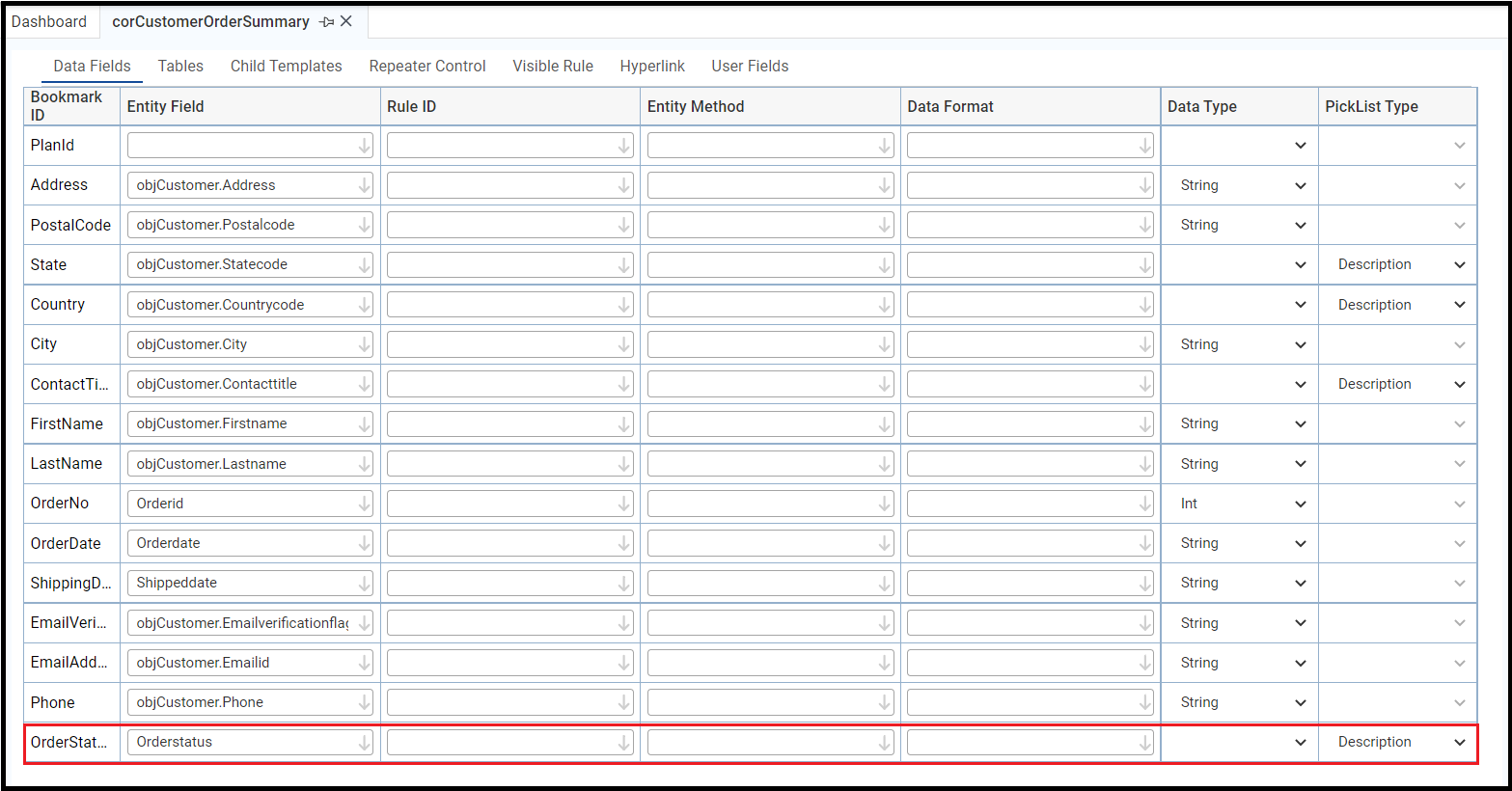Viewport: 1512px width, 791px height.
Task: Click the arrow icon in Shippeddate field
Action: pos(365,583)
